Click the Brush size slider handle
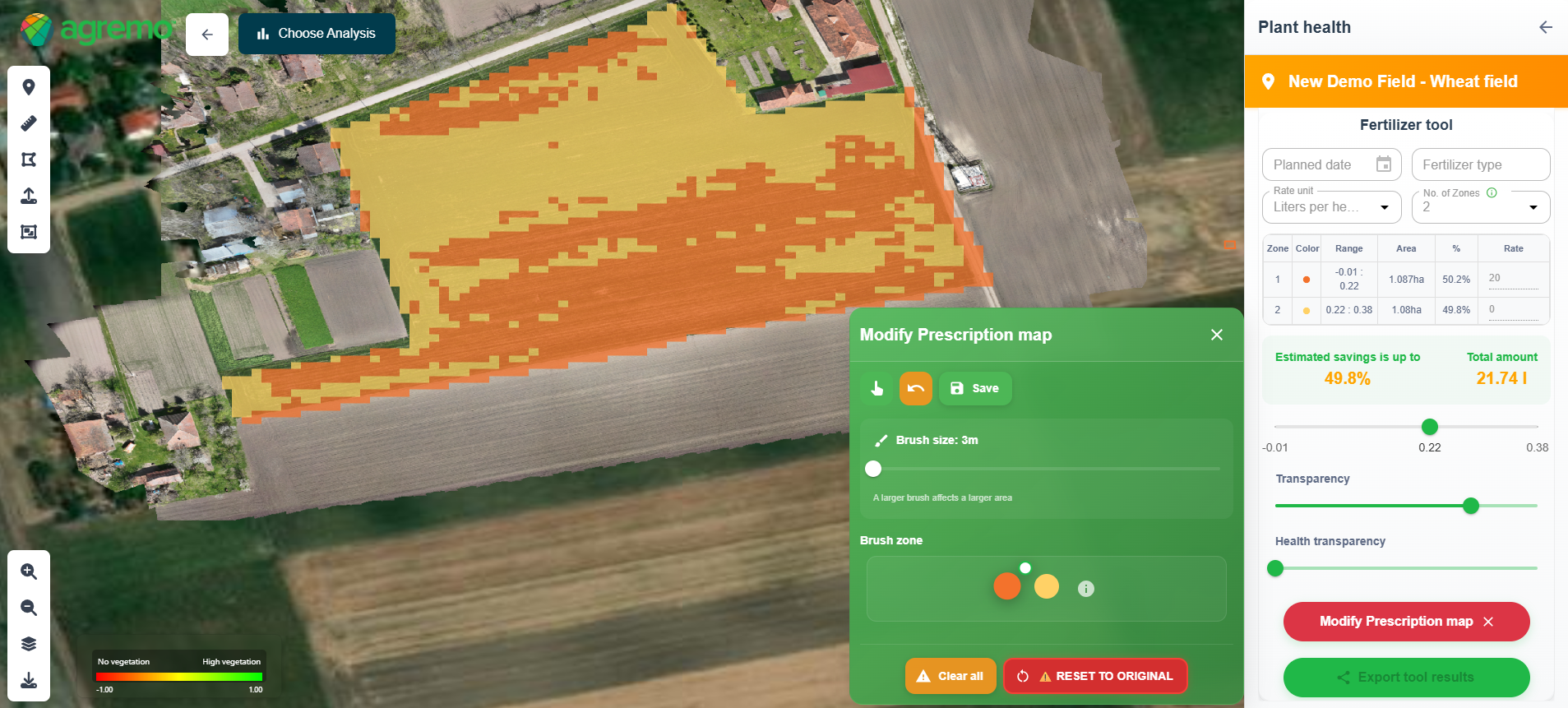Viewport: 1568px width, 708px height. pos(873,469)
